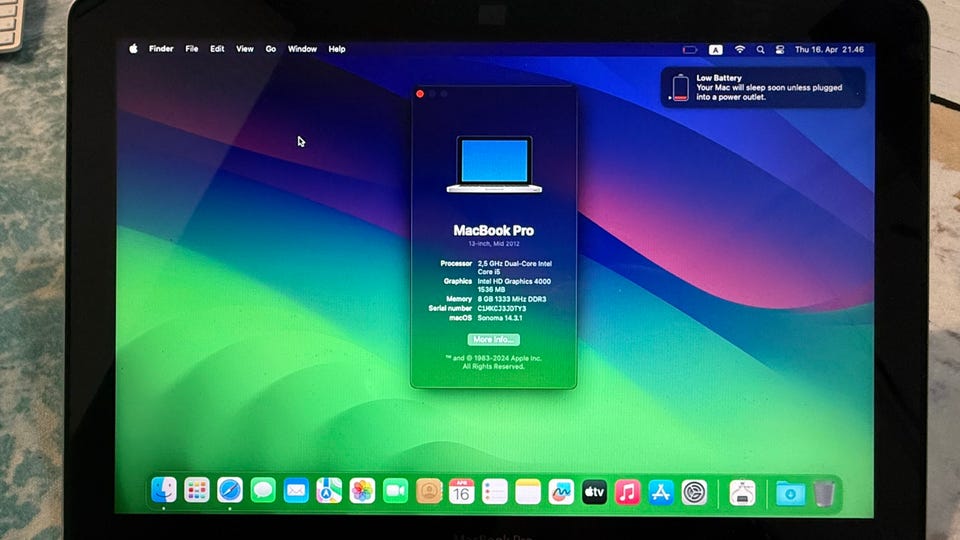Click the MacBook Pro title text
Image resolution: width=960 pixels, height=540 pixels.
click(493, 231)
